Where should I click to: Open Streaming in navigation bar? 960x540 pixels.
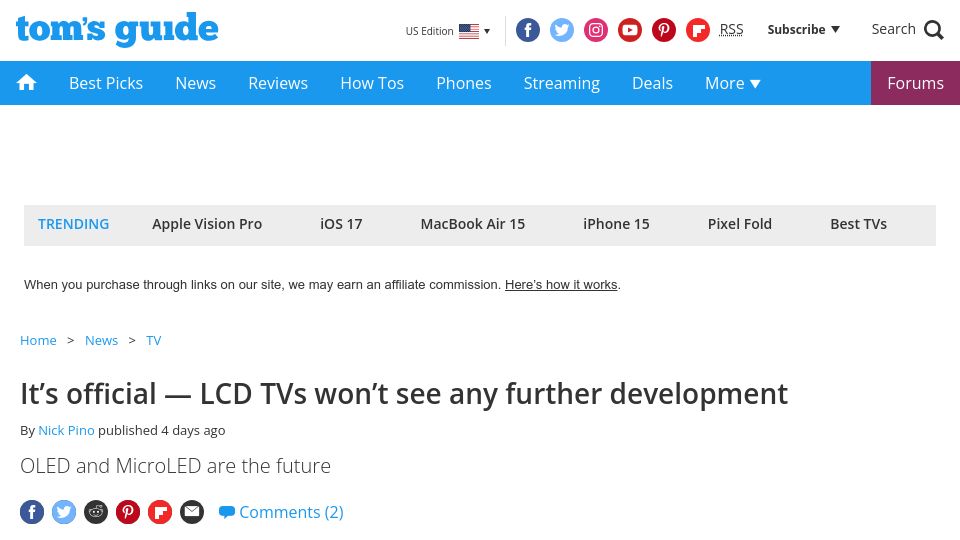pos(561,83)
